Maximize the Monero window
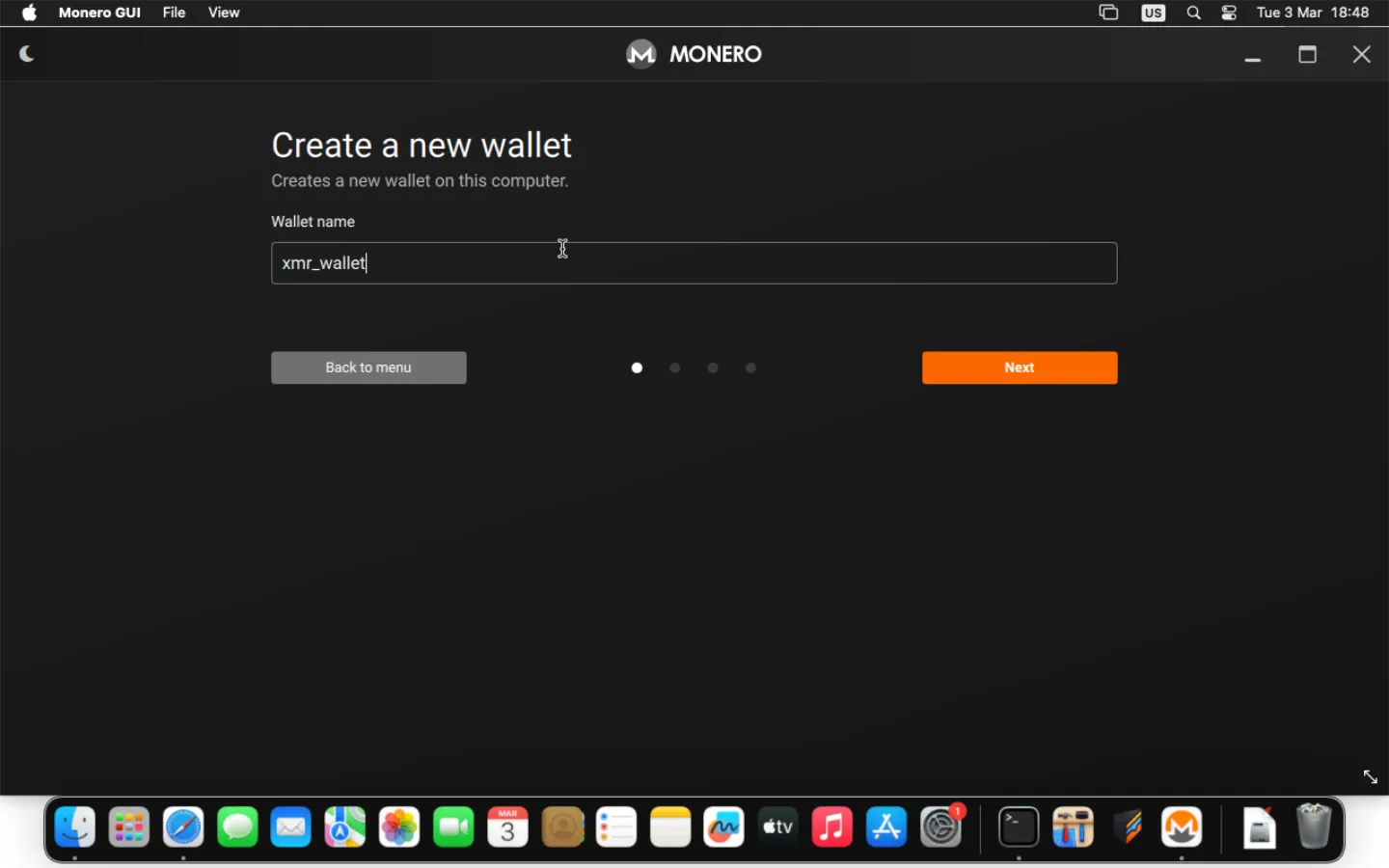1389x868 pixels. 1308,54
